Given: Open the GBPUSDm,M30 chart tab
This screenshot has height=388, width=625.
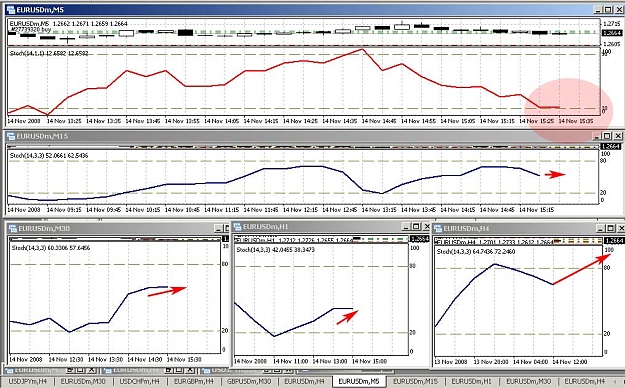Looking at the screenshot, I should click(x=249, y=382).
